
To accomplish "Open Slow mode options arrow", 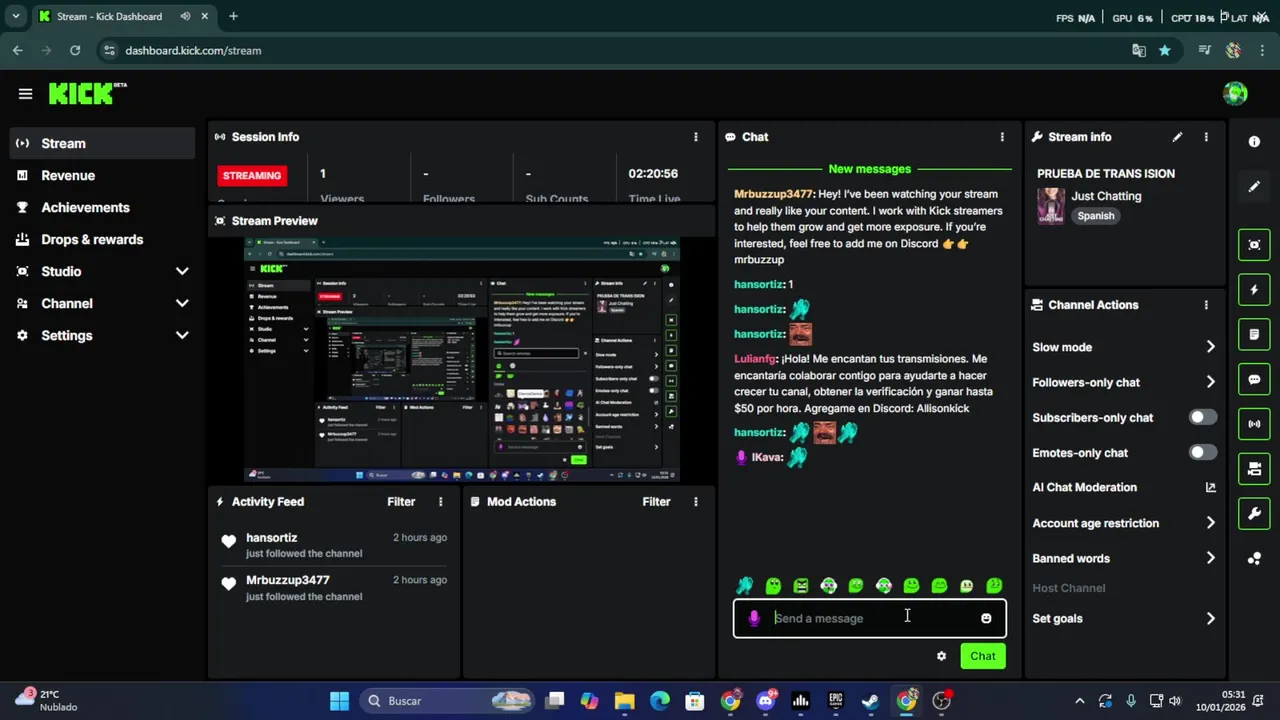I will pos(1210,347).
